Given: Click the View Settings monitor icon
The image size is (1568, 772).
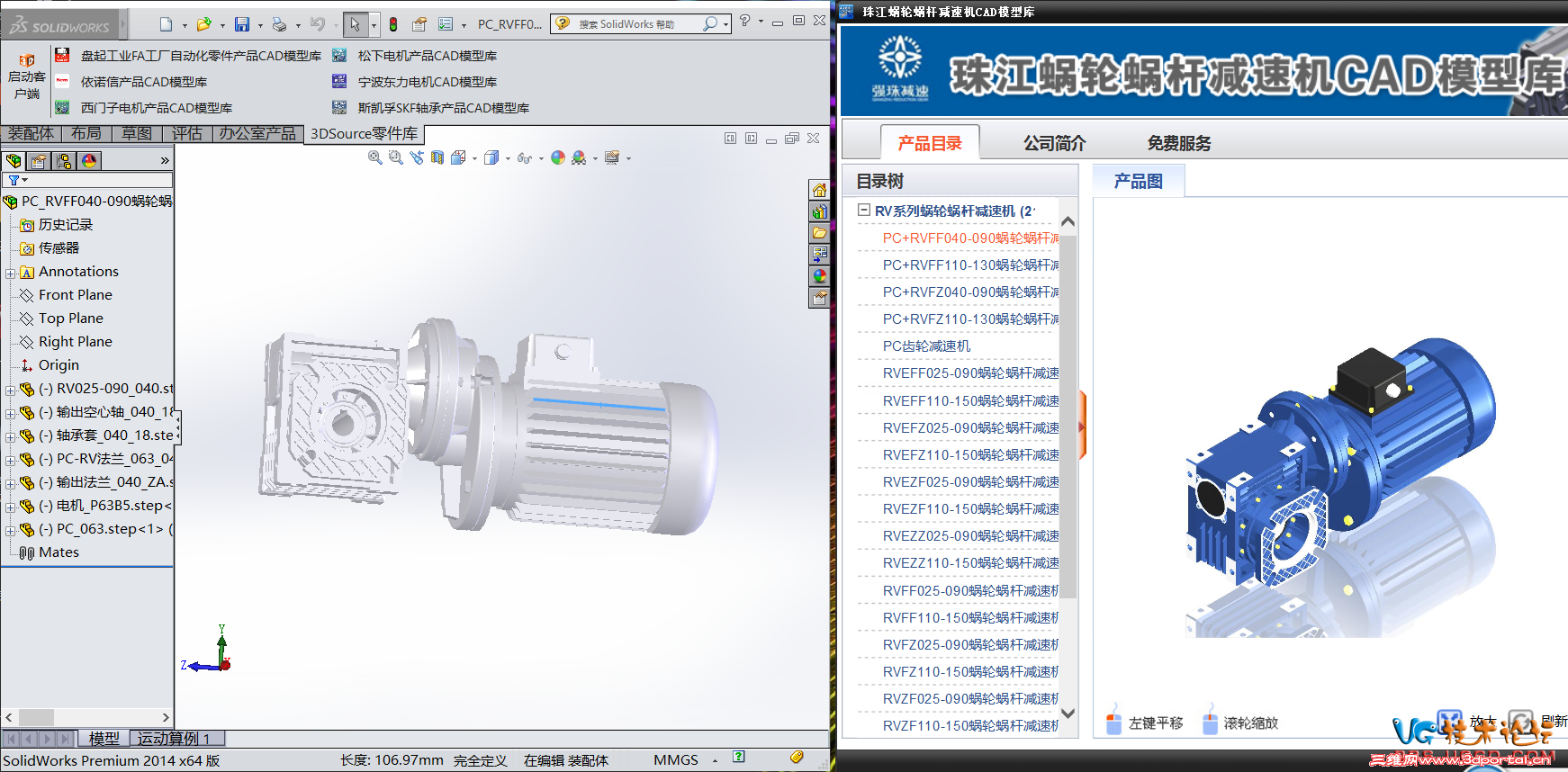Looking at the screenshot, I should (x=612, y=157).
